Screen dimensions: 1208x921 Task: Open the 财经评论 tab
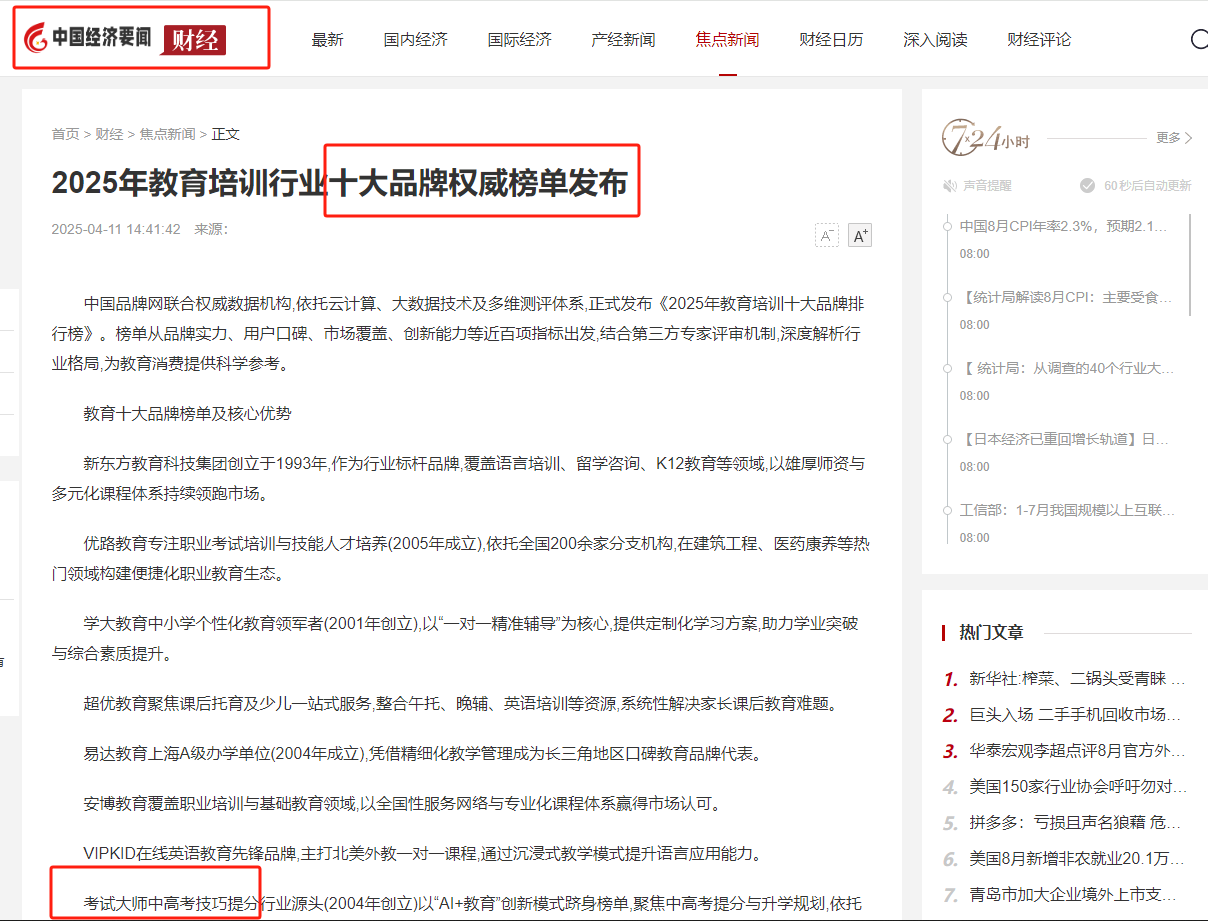[x=1039, y=40]
